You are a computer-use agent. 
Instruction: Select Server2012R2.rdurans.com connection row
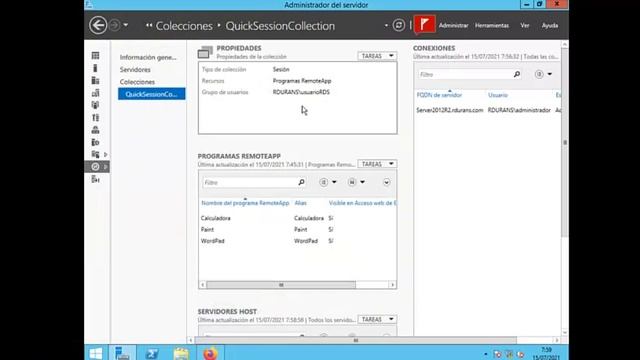[x=488, y=110]
